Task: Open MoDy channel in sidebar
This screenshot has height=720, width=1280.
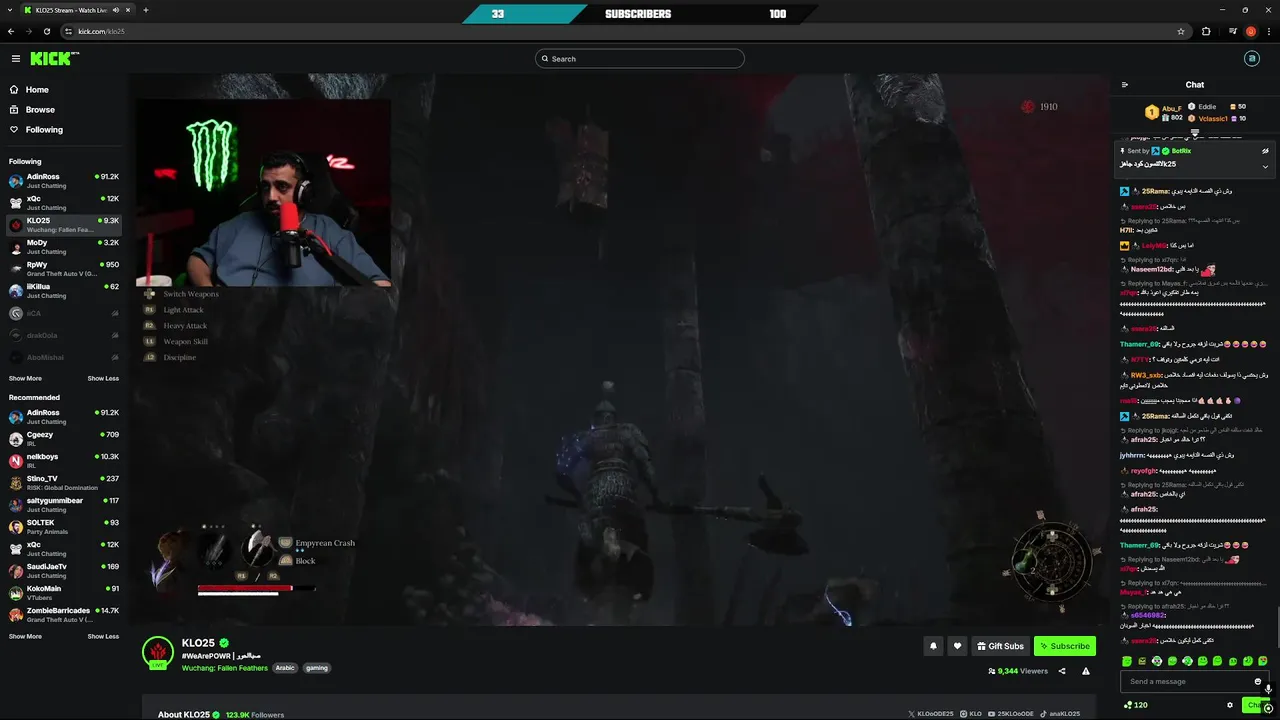Action: [x=64, y=246]
